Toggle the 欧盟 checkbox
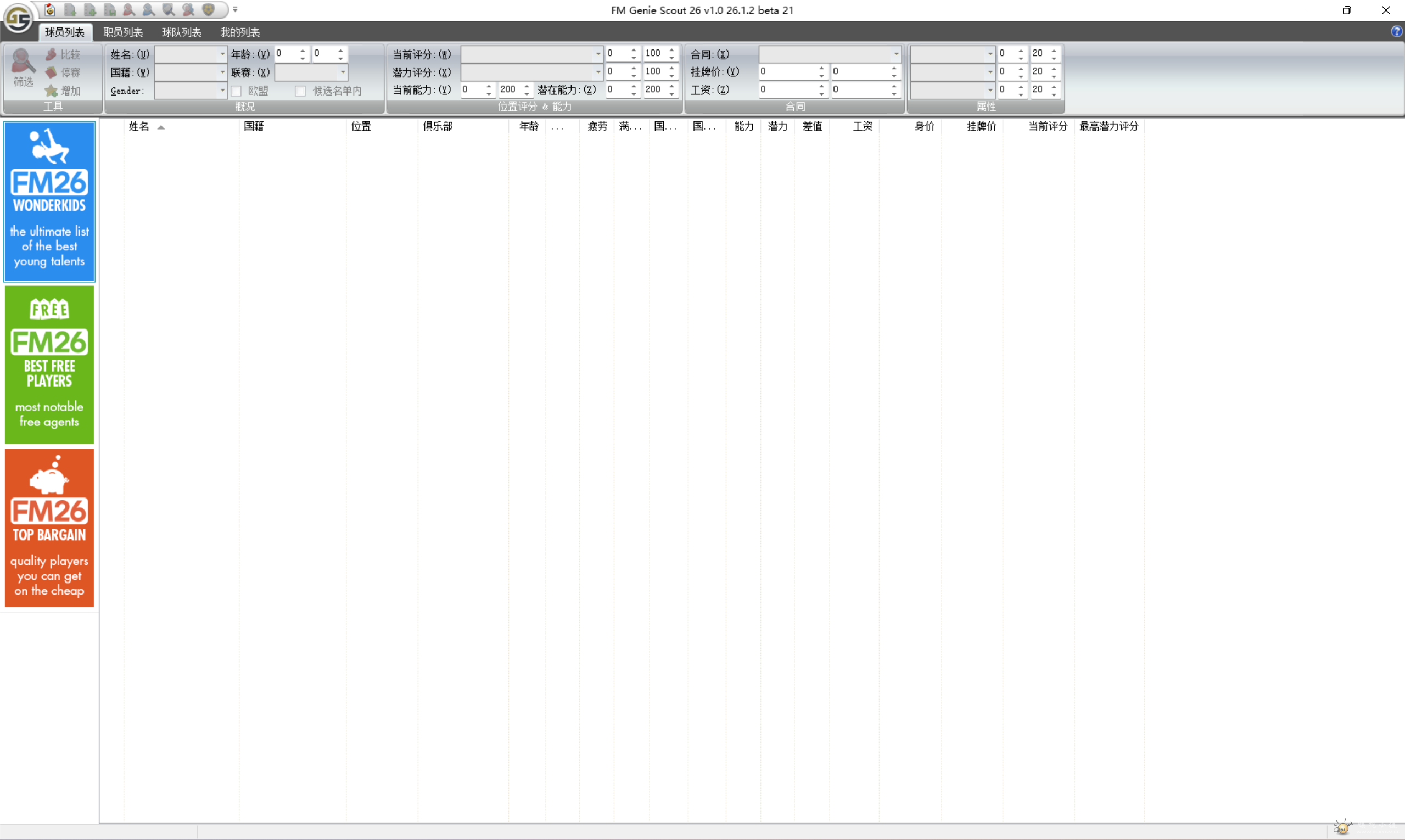Screen dimensions: 1405x840 pyautogui.click(x=237, y=91)
